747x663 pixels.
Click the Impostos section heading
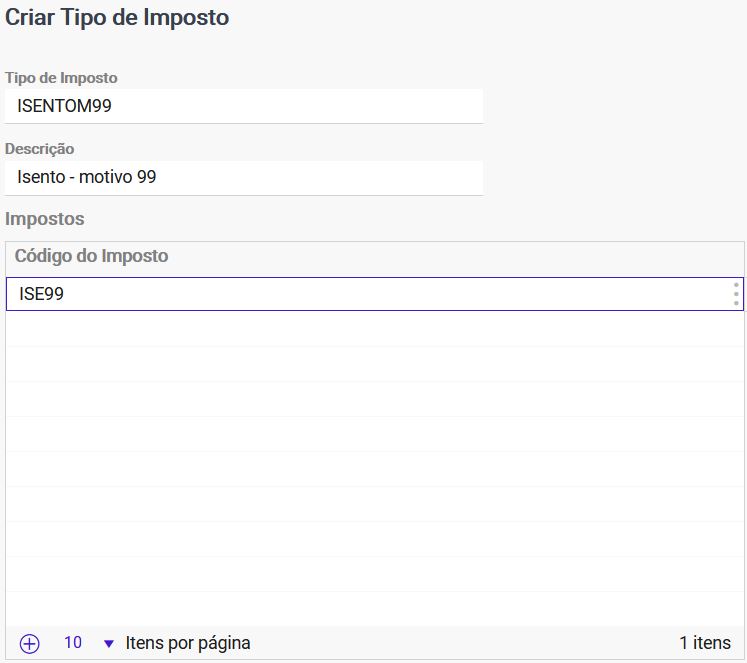44,219
